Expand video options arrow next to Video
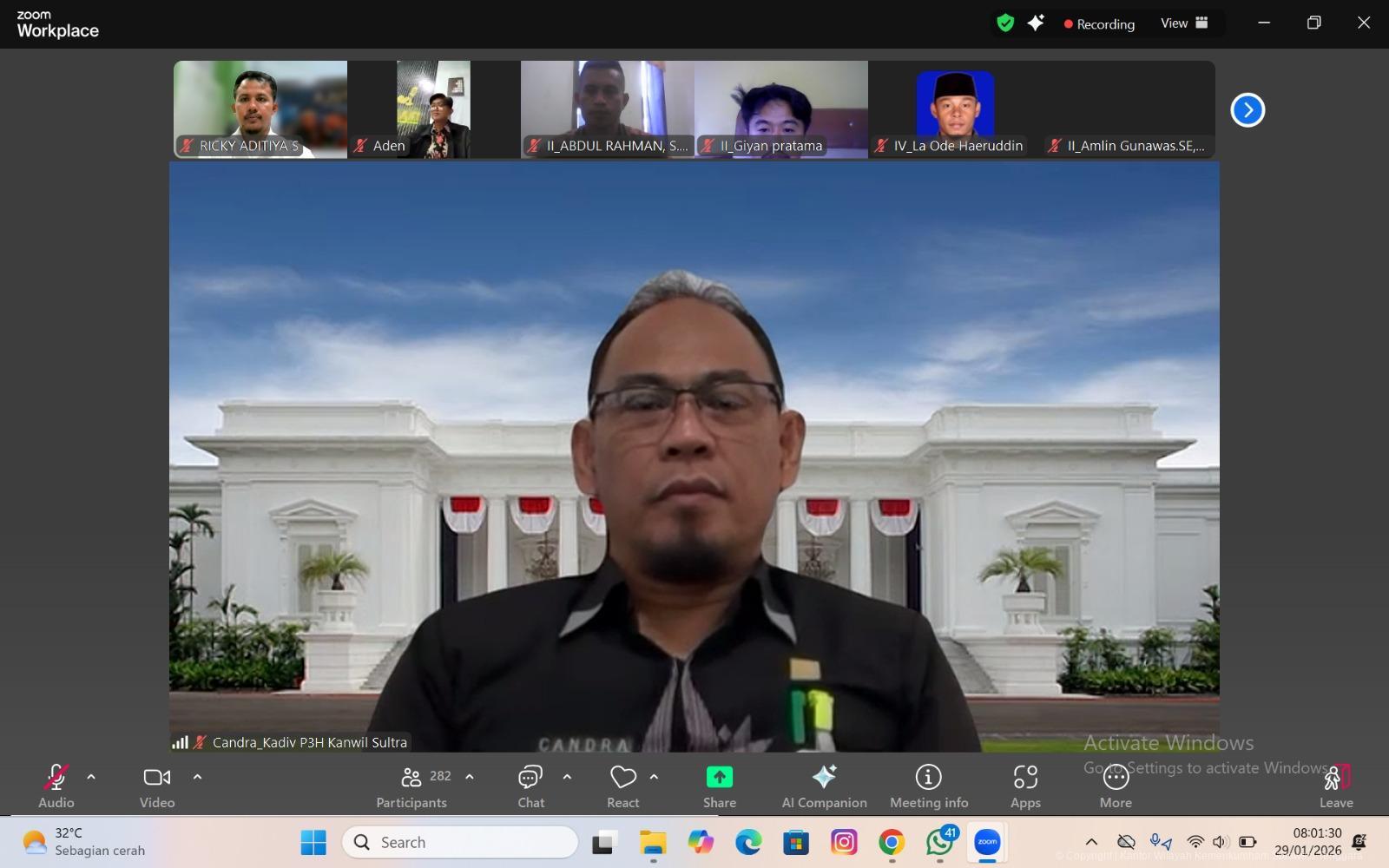Screen dimensions: 1389x868 click(x=197, y=777)
